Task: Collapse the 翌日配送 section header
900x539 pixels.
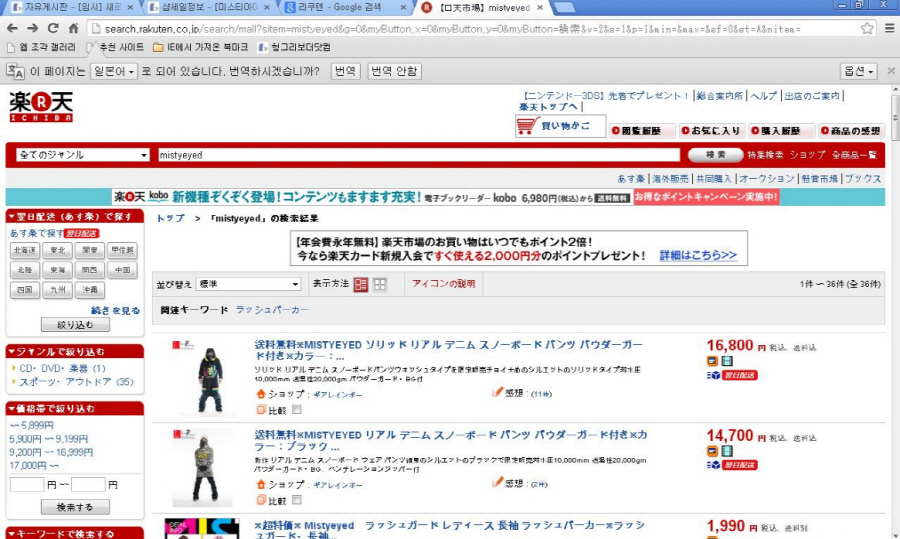Action: coord(75,216)
